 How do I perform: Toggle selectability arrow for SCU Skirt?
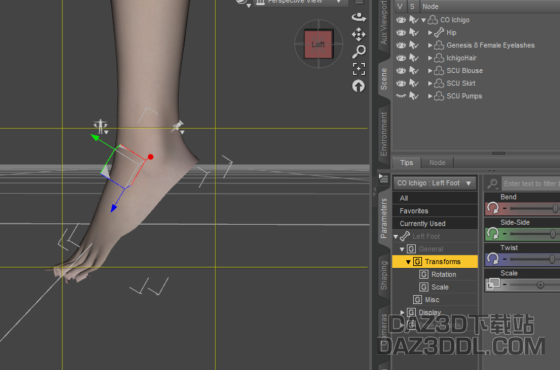(414, 83)
